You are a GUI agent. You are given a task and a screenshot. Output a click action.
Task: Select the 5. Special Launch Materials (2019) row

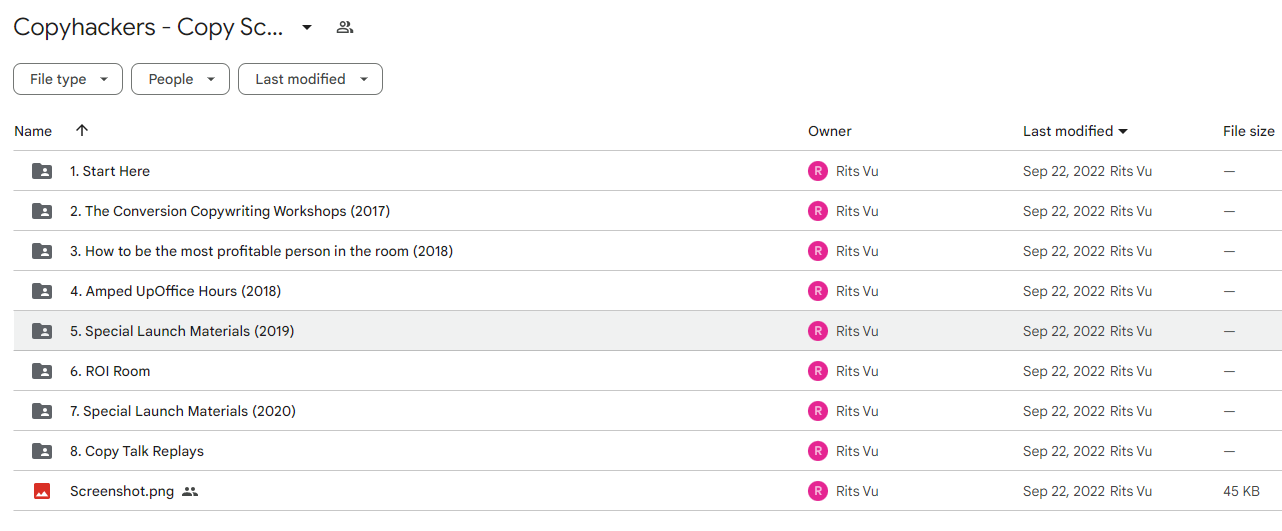[x=647, y=331]
